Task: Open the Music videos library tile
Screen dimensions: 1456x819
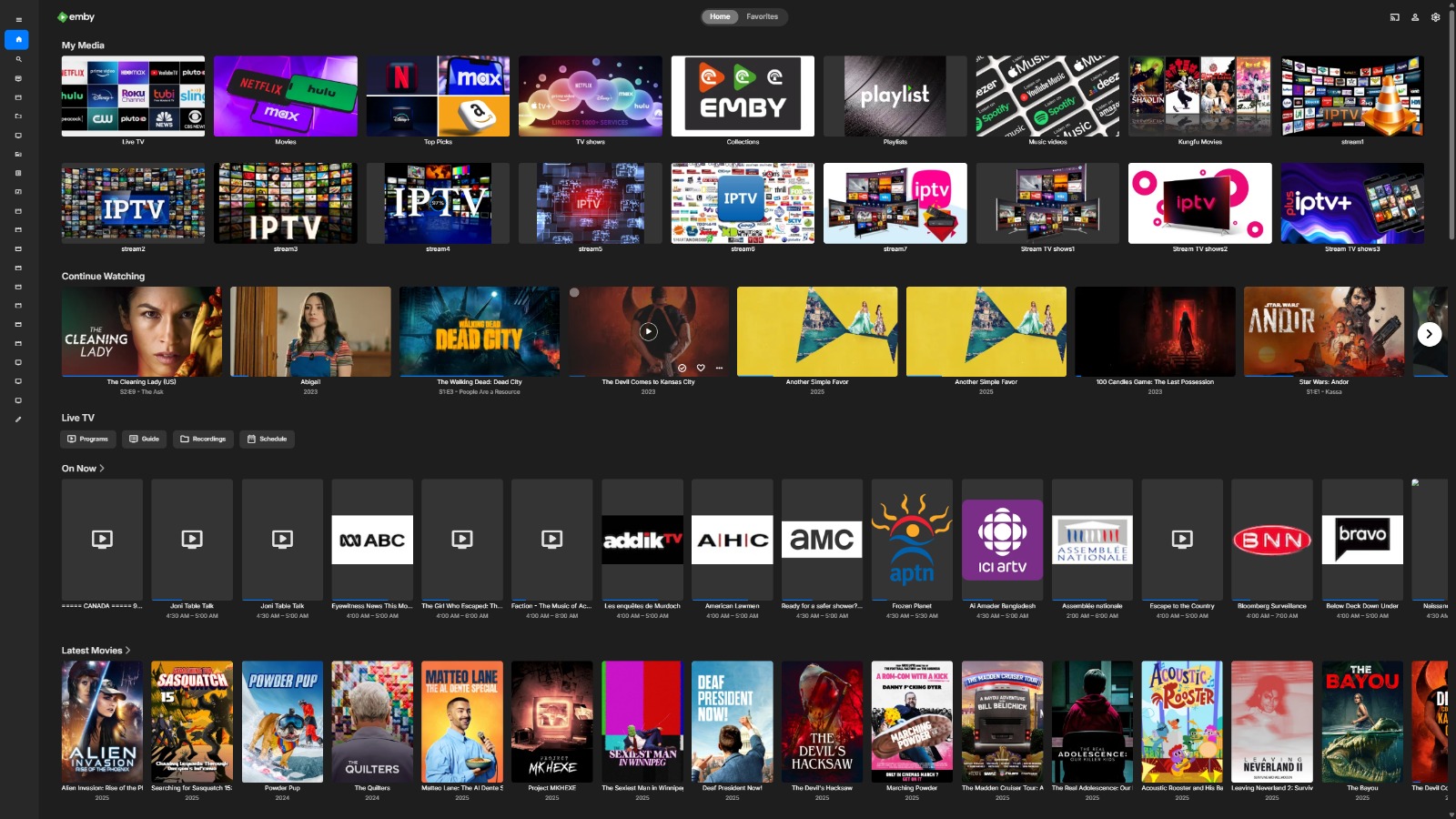Action: tap(1047, 96)
